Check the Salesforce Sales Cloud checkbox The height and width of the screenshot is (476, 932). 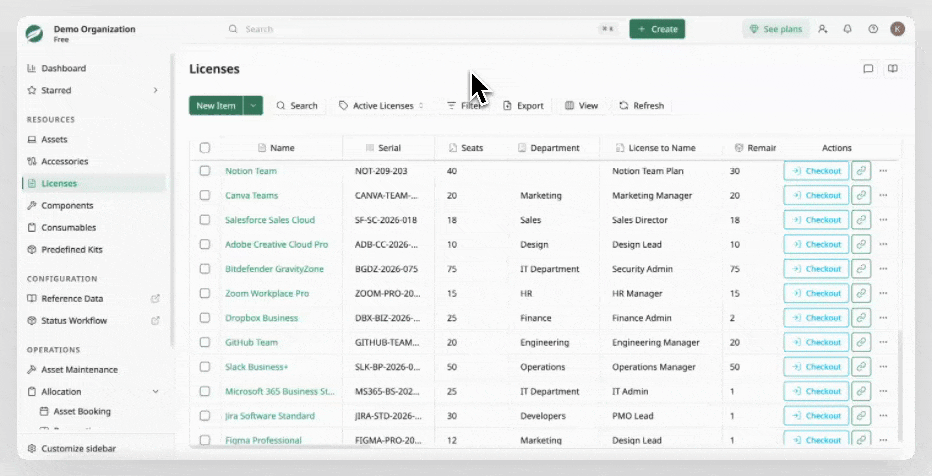205,220
